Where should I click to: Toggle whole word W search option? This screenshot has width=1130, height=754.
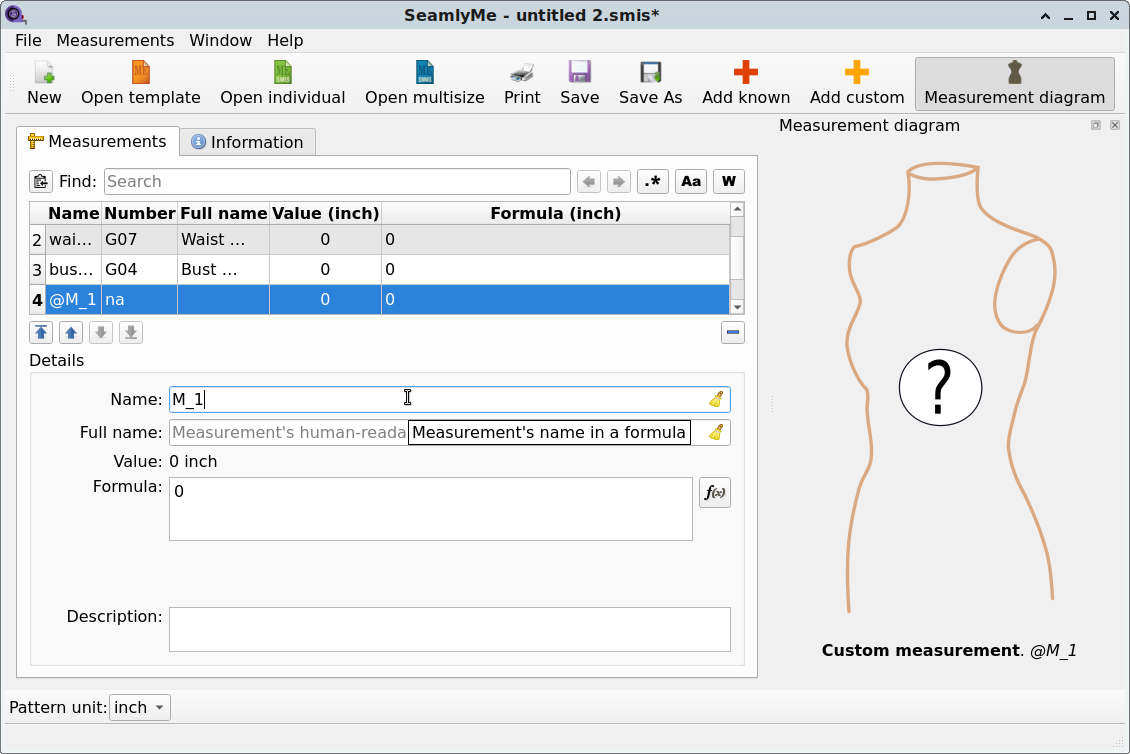tap(729, 182)
